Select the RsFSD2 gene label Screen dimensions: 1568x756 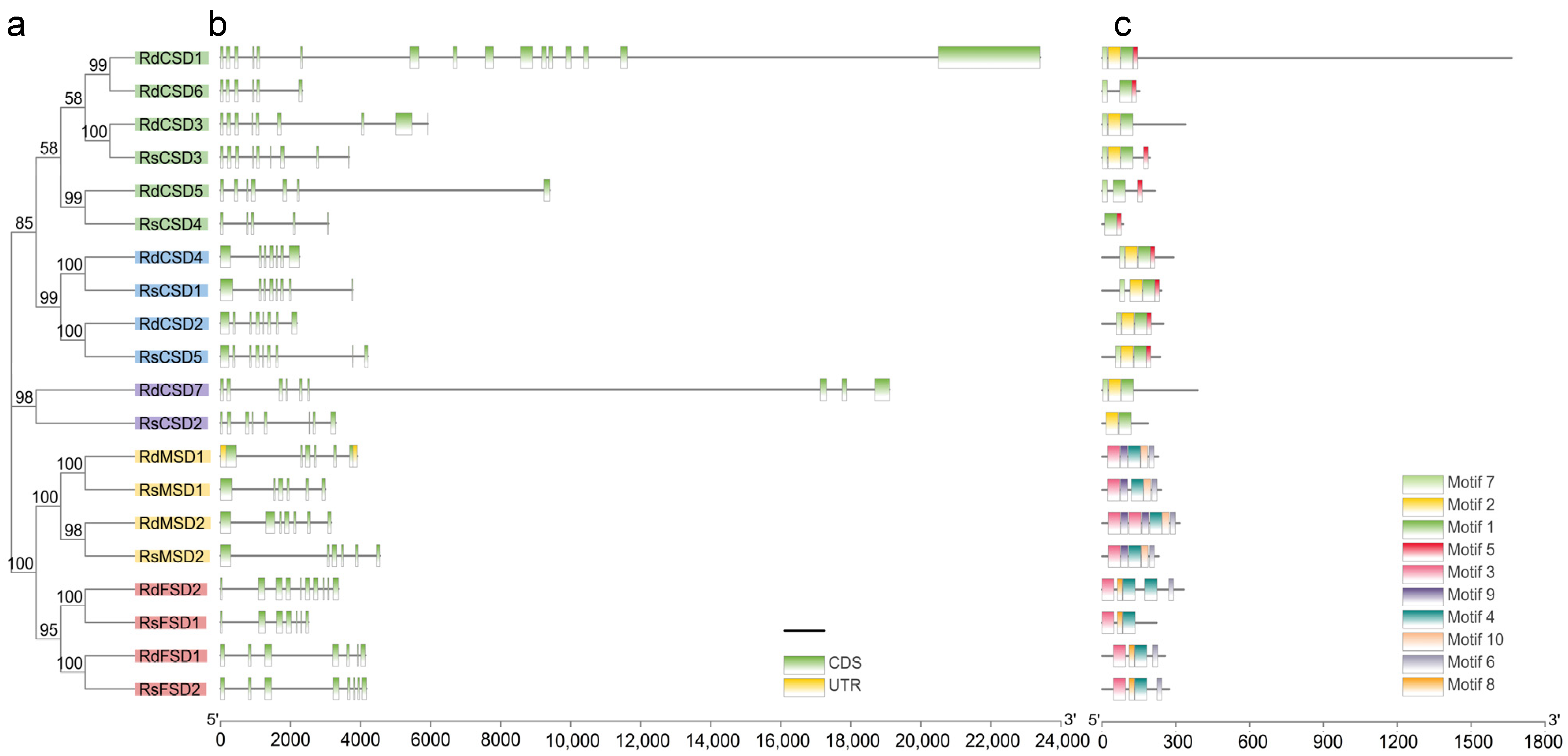tap(171, 689)
